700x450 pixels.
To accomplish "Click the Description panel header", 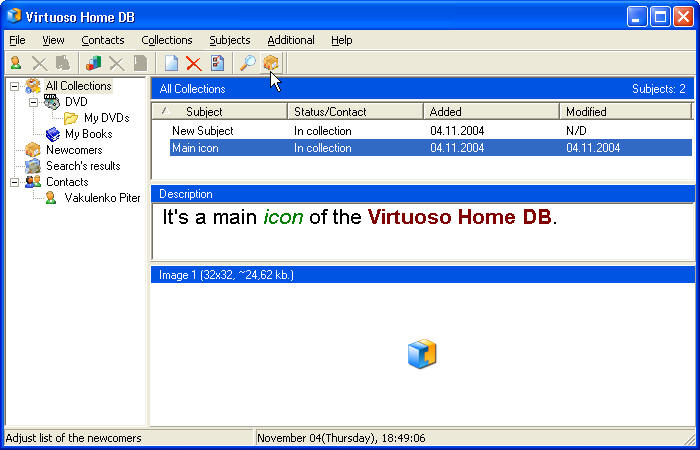I will [423, 194].
